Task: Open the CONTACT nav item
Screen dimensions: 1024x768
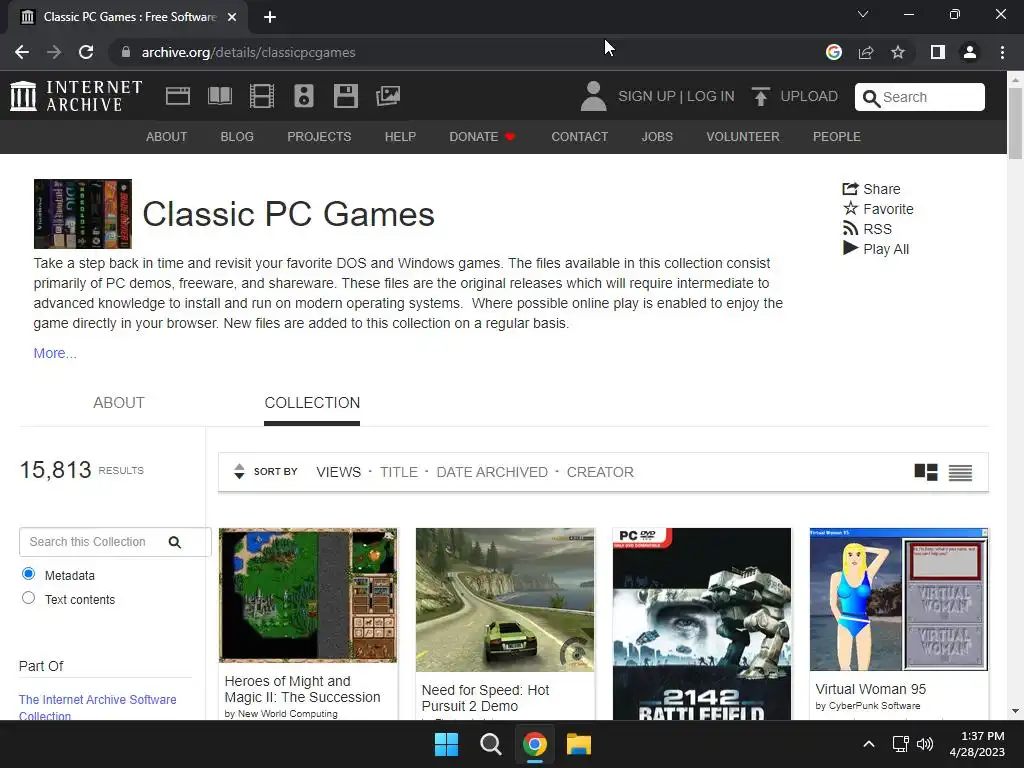Action: click(580, 136)
